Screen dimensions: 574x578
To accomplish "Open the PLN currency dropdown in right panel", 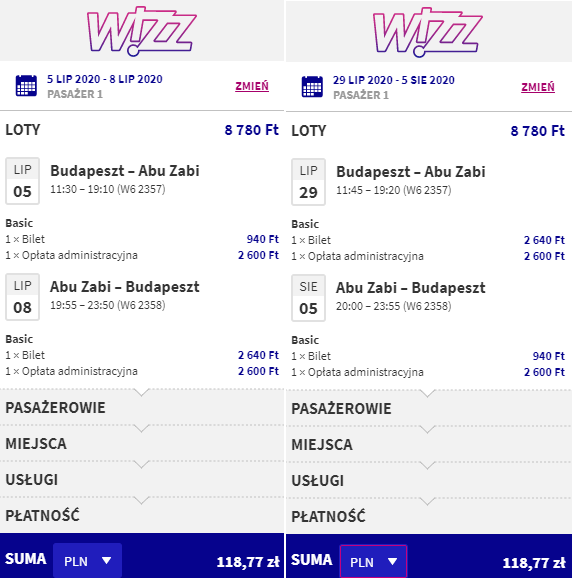I will 373,561.
